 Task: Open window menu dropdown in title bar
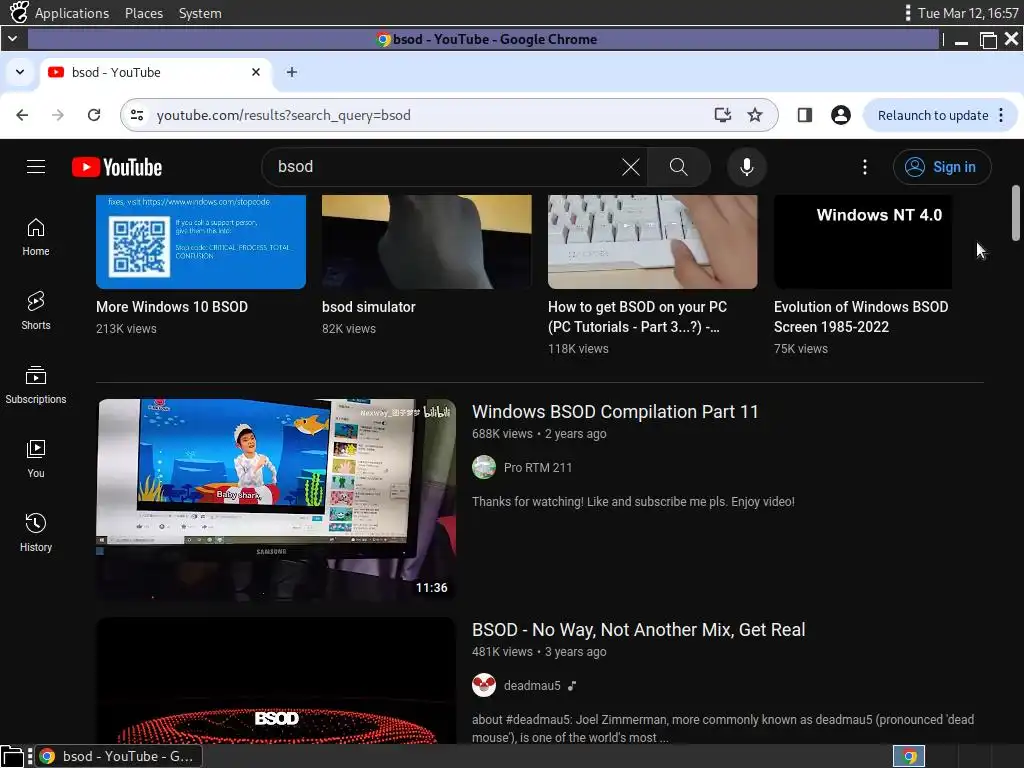tap(12, 39)
